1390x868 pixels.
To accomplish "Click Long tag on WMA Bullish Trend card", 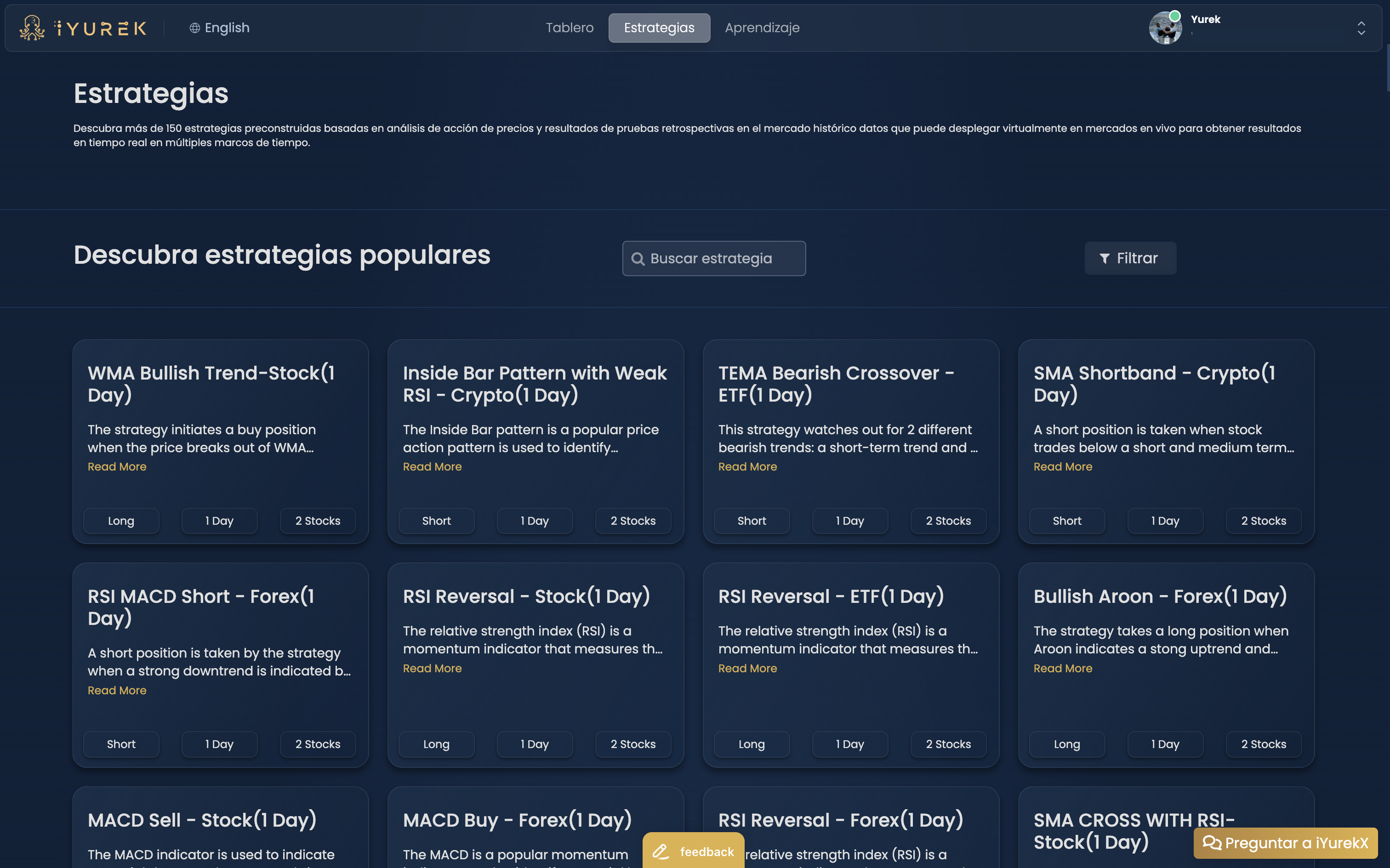I will tap(121, 521).
